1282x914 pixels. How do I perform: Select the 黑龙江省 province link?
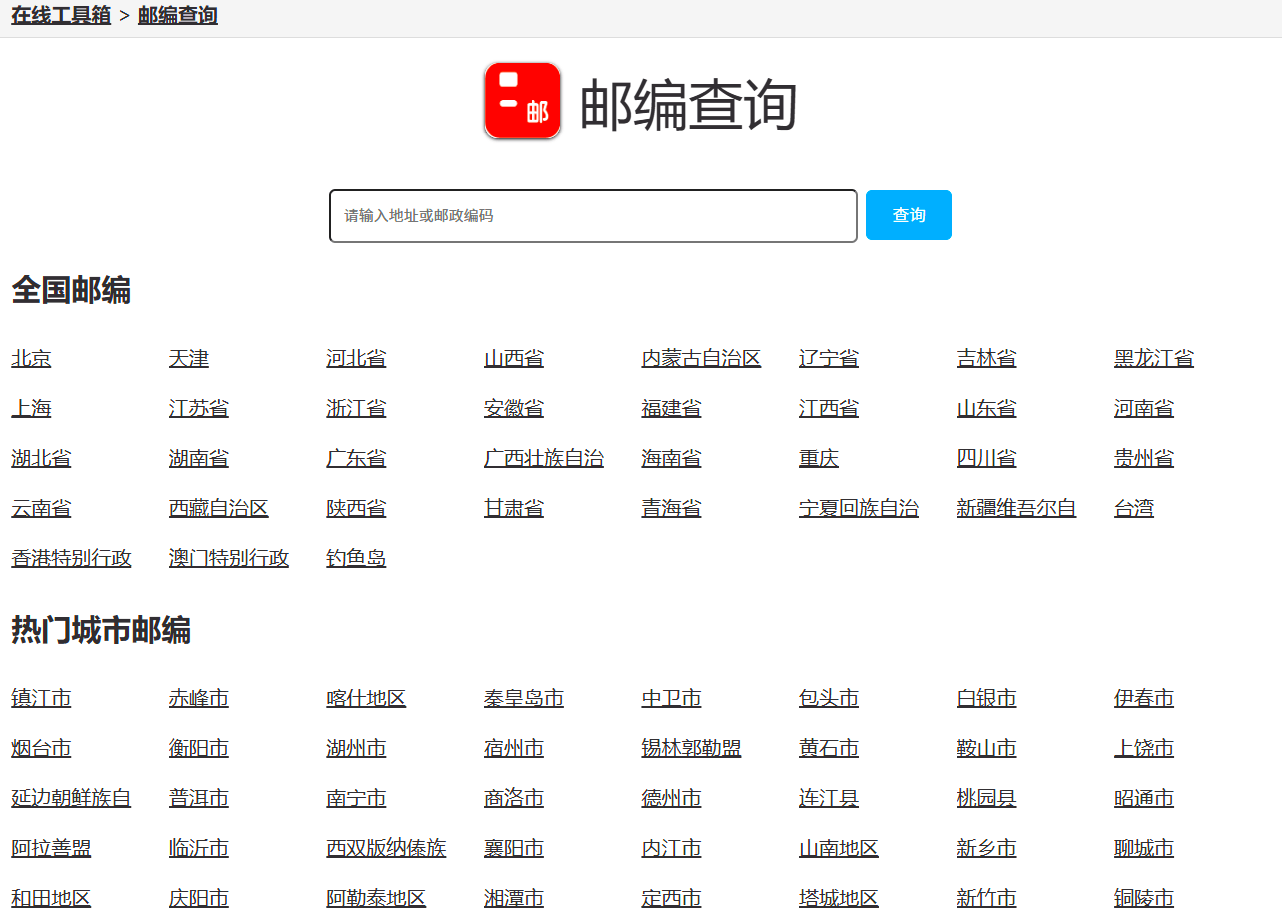(1153, 358)
